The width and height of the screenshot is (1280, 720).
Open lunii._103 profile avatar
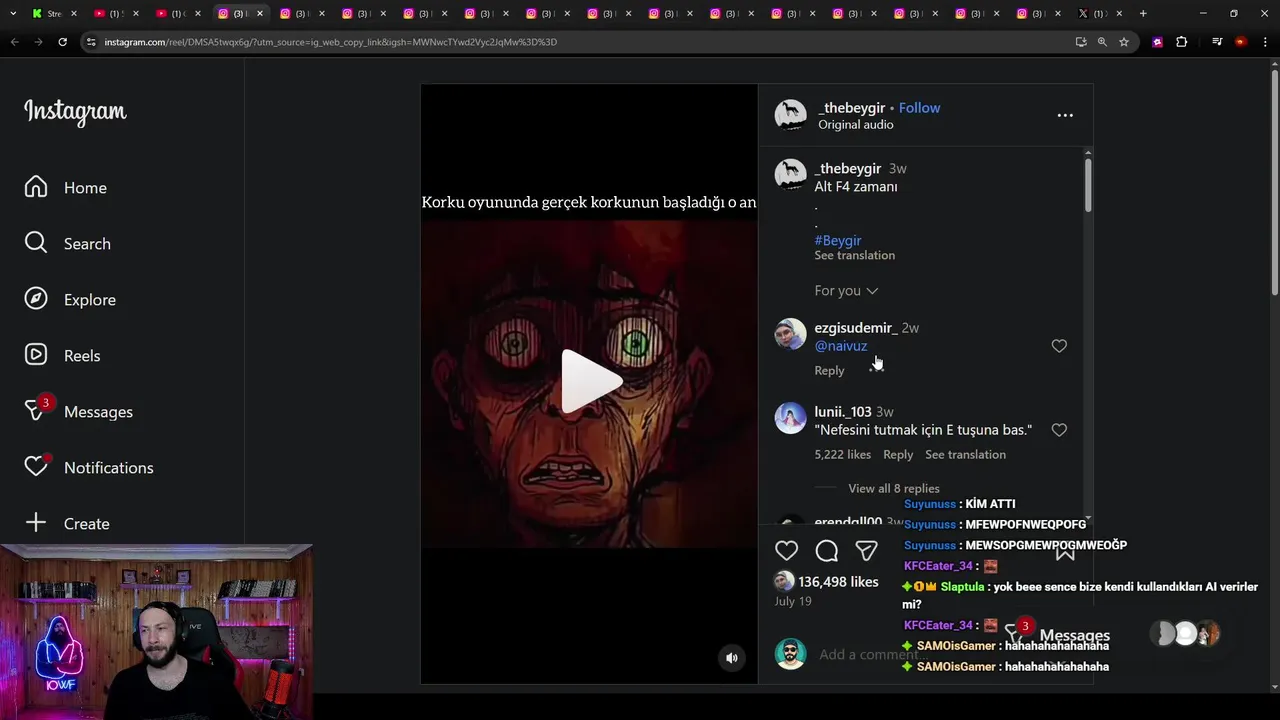tap(790, 418)
